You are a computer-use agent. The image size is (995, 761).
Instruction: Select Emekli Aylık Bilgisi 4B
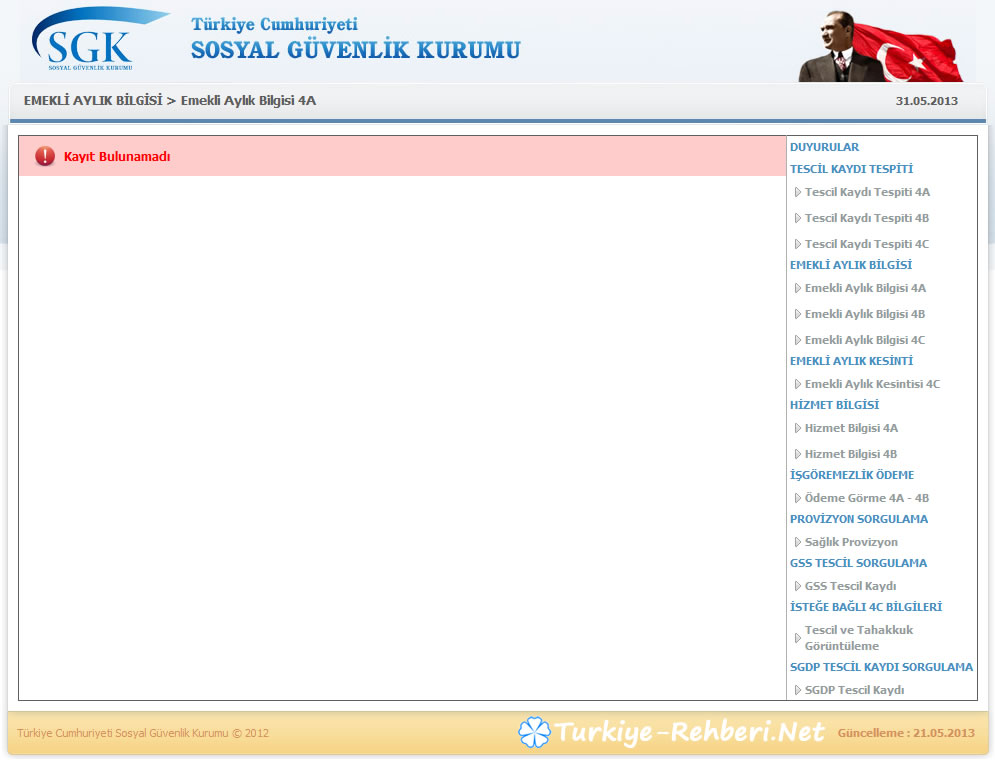(x=864, y=314)
